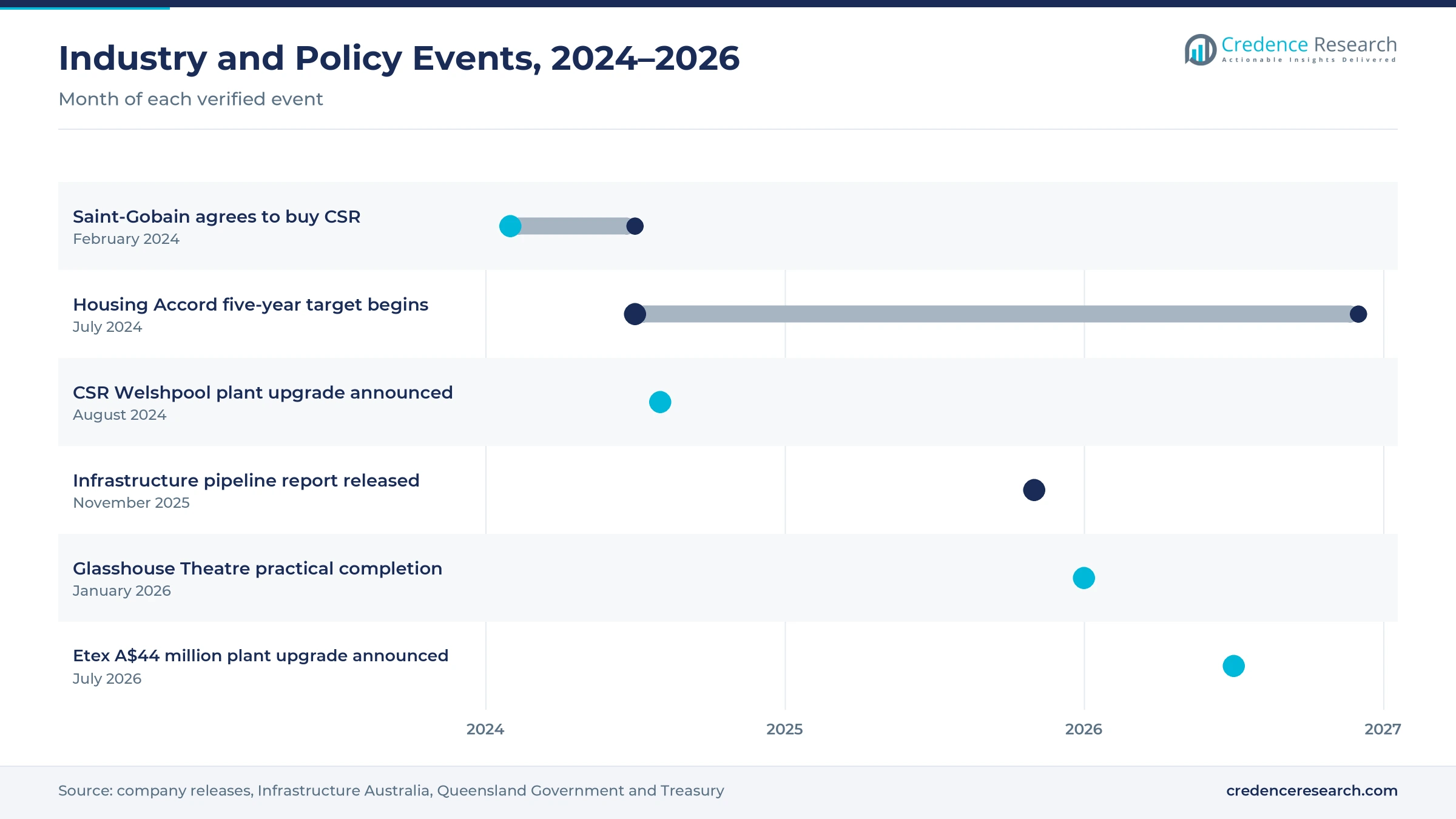Click the chart title 'Industry and Policy Events, 2024–2026'
This screenshot has width=1456, height=819.
click(399, 58)
